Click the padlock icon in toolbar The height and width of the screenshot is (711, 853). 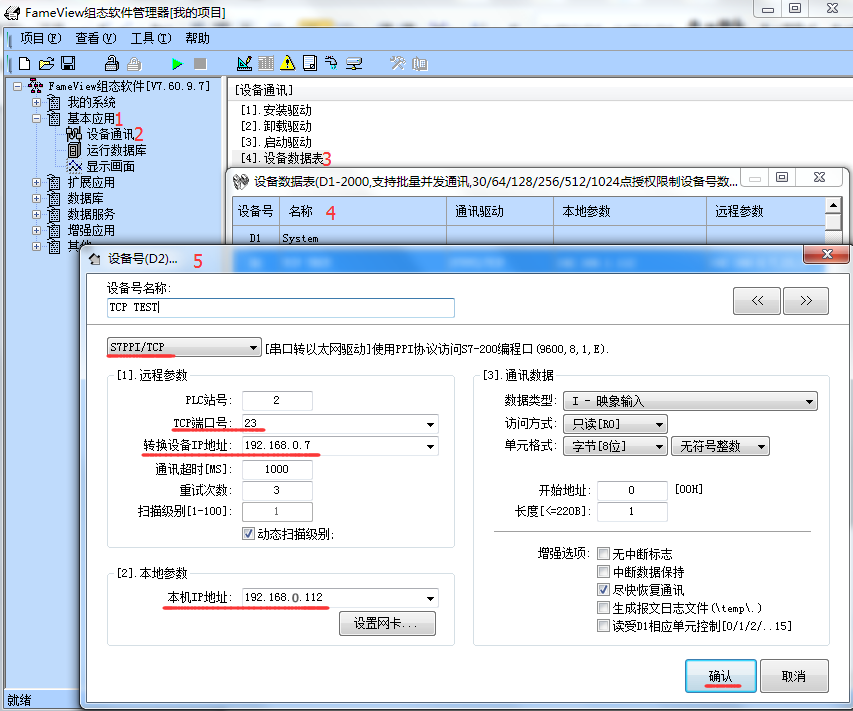pyautogui.click(x=112, y=63)
